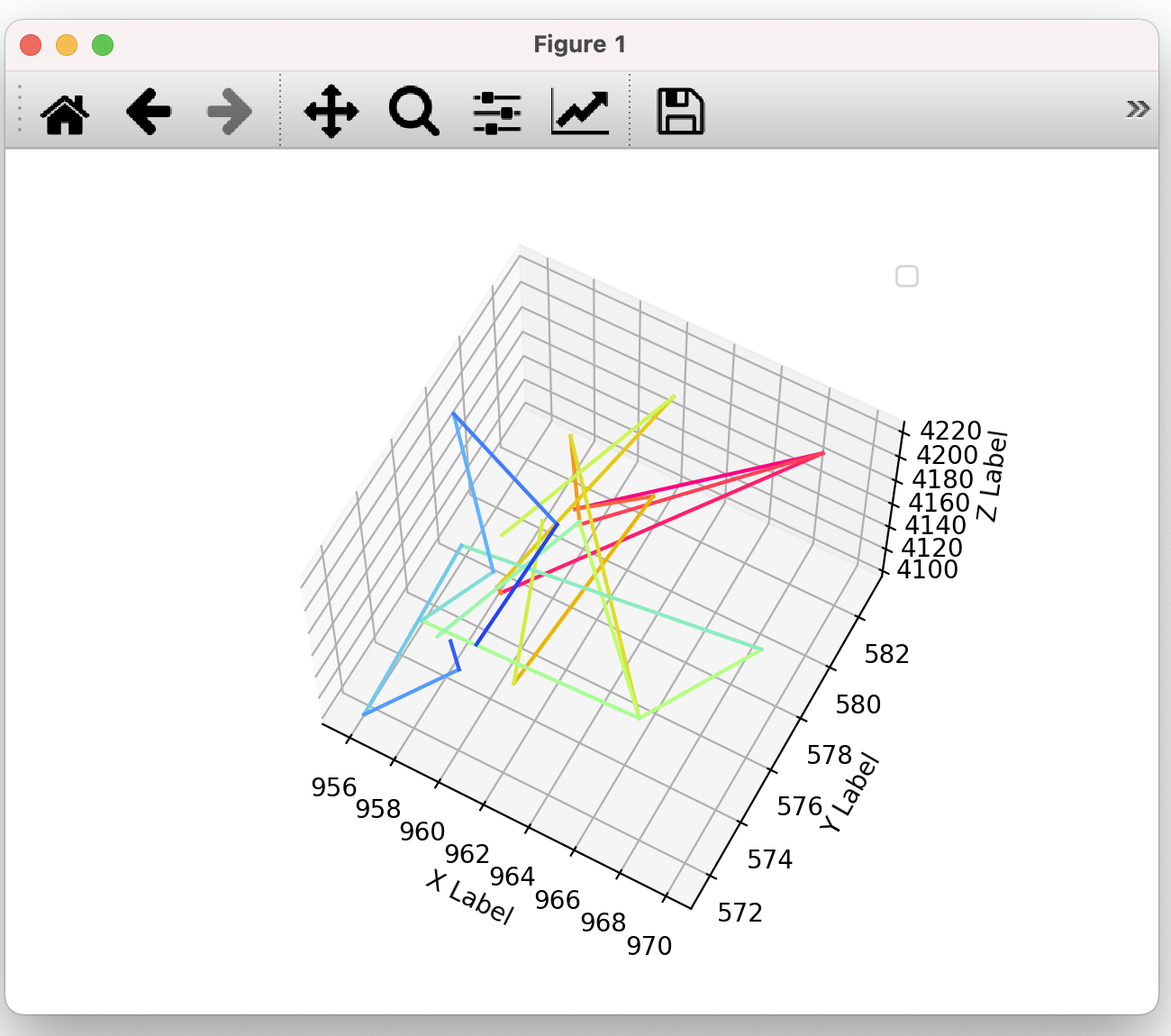
Task: Click the X axis tick value 966
Action: click(558, 899)
